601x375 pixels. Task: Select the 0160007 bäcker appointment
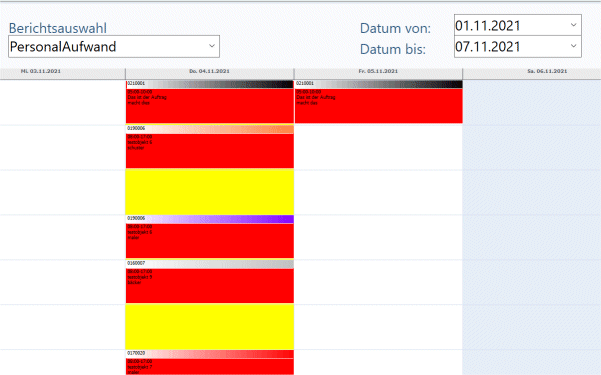tap(210, 282)
